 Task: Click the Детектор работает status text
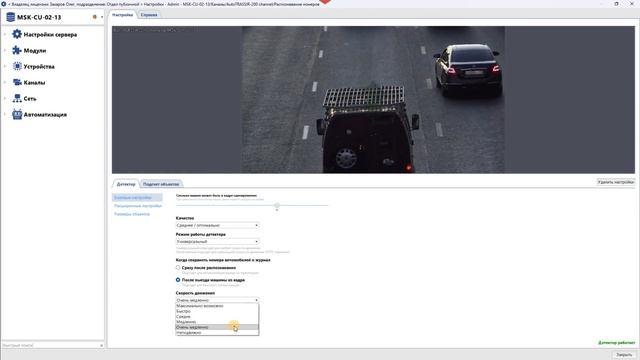pyautogui.click(x=616, y=343)
